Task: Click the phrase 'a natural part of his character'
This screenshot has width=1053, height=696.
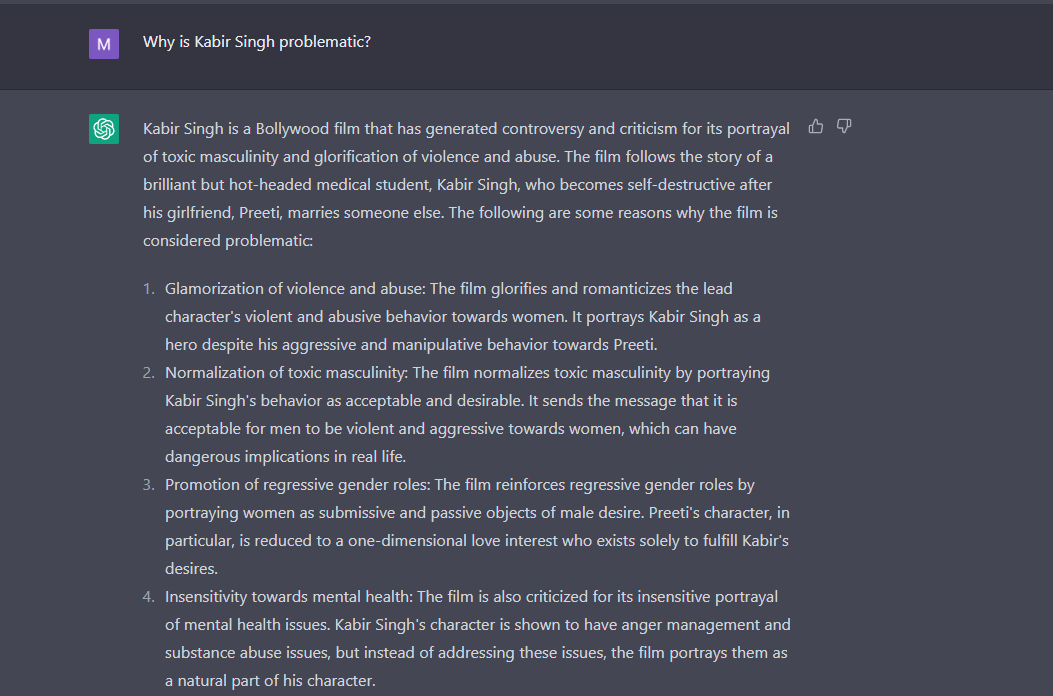Action: (269, 681)
